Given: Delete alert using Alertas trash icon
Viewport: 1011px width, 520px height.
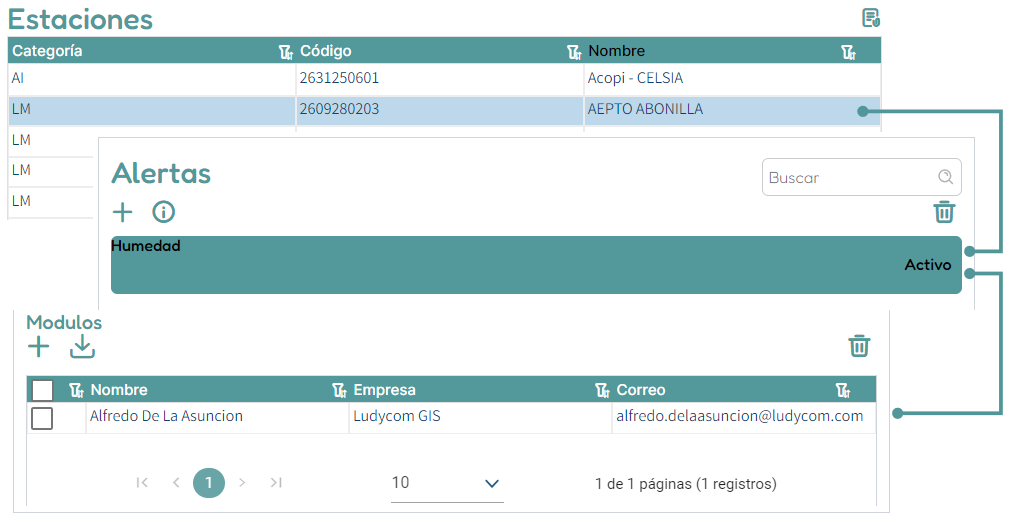Looking at the screenshot, I should pyautogui.click(x=944, y=212).
